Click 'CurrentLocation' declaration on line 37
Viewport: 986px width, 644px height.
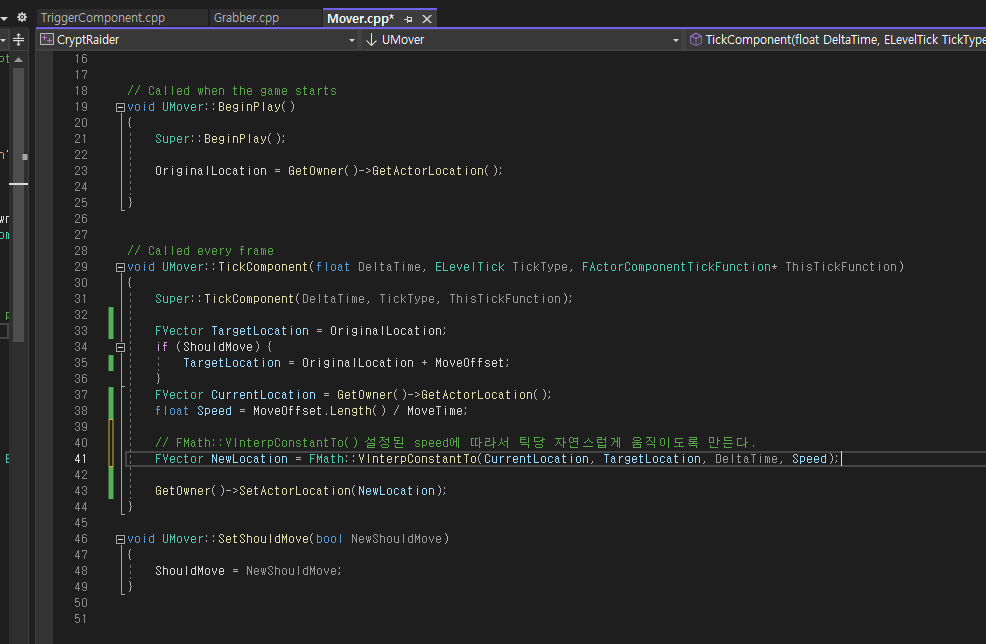263,394
